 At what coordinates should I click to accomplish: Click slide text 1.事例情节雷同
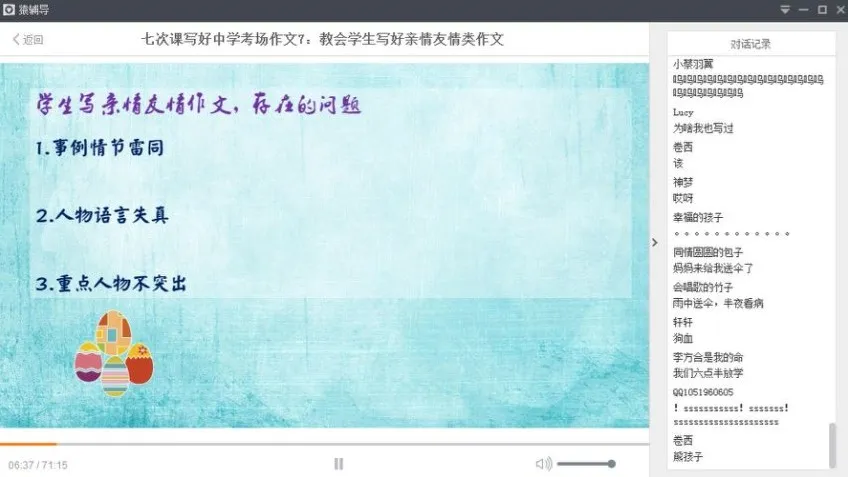(x=99, y=147)
